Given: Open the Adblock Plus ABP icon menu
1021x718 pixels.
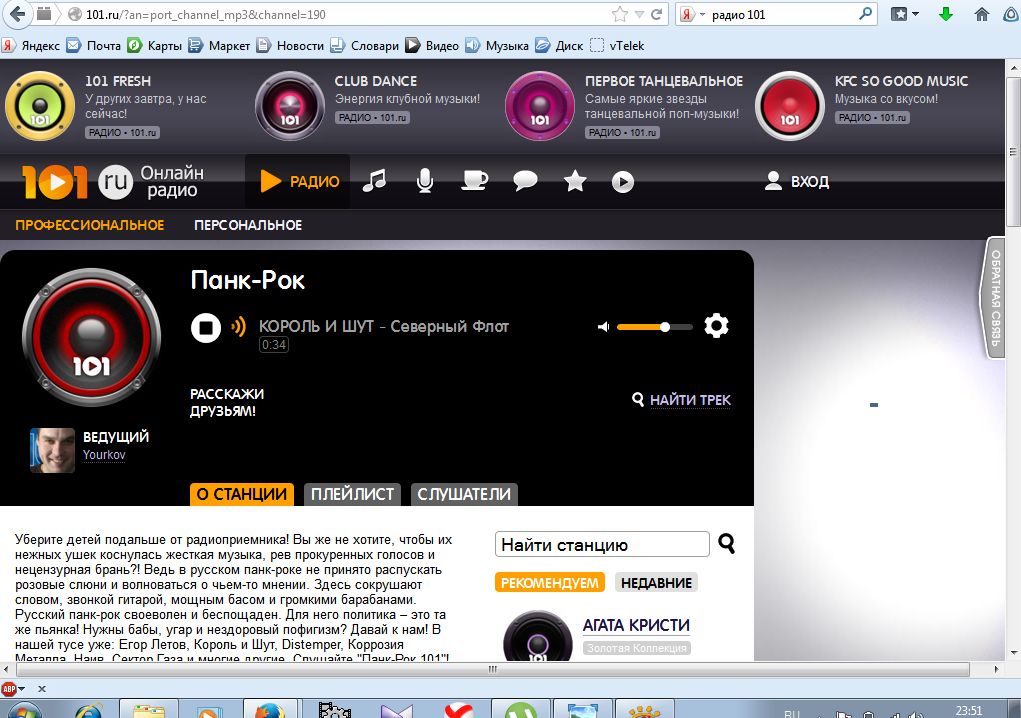Looking at the screenshot, I should point(12,689).
